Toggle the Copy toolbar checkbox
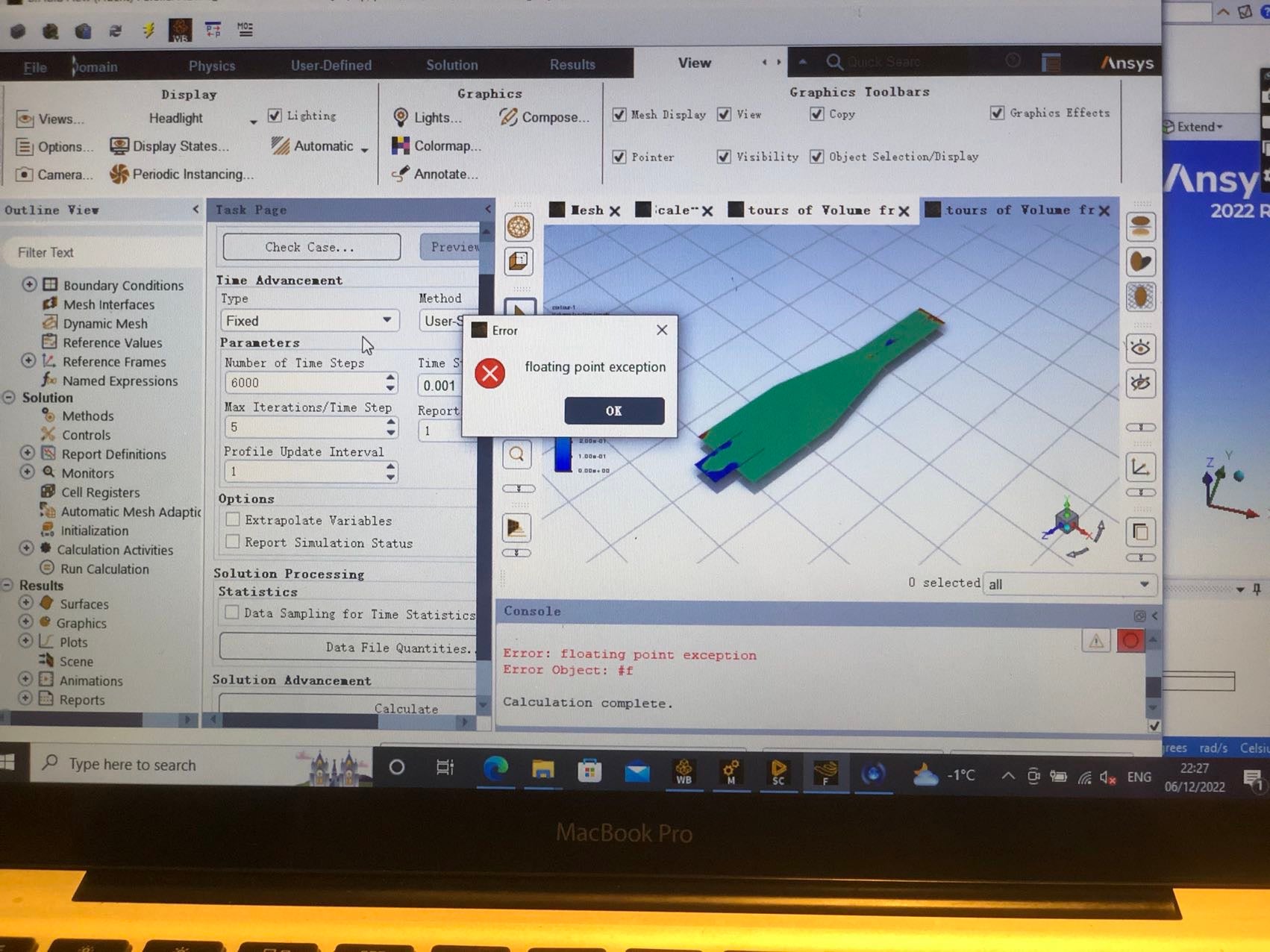The height and width of the screenshot is (952, 1270). [817, 113]
